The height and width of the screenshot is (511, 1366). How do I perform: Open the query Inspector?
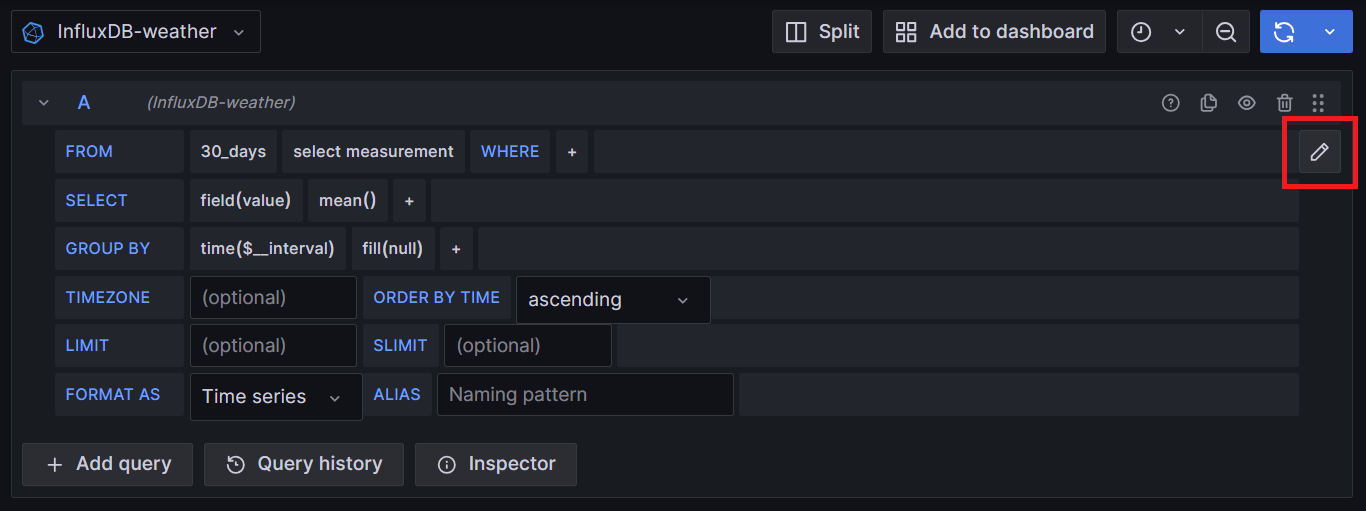[496, 464]
